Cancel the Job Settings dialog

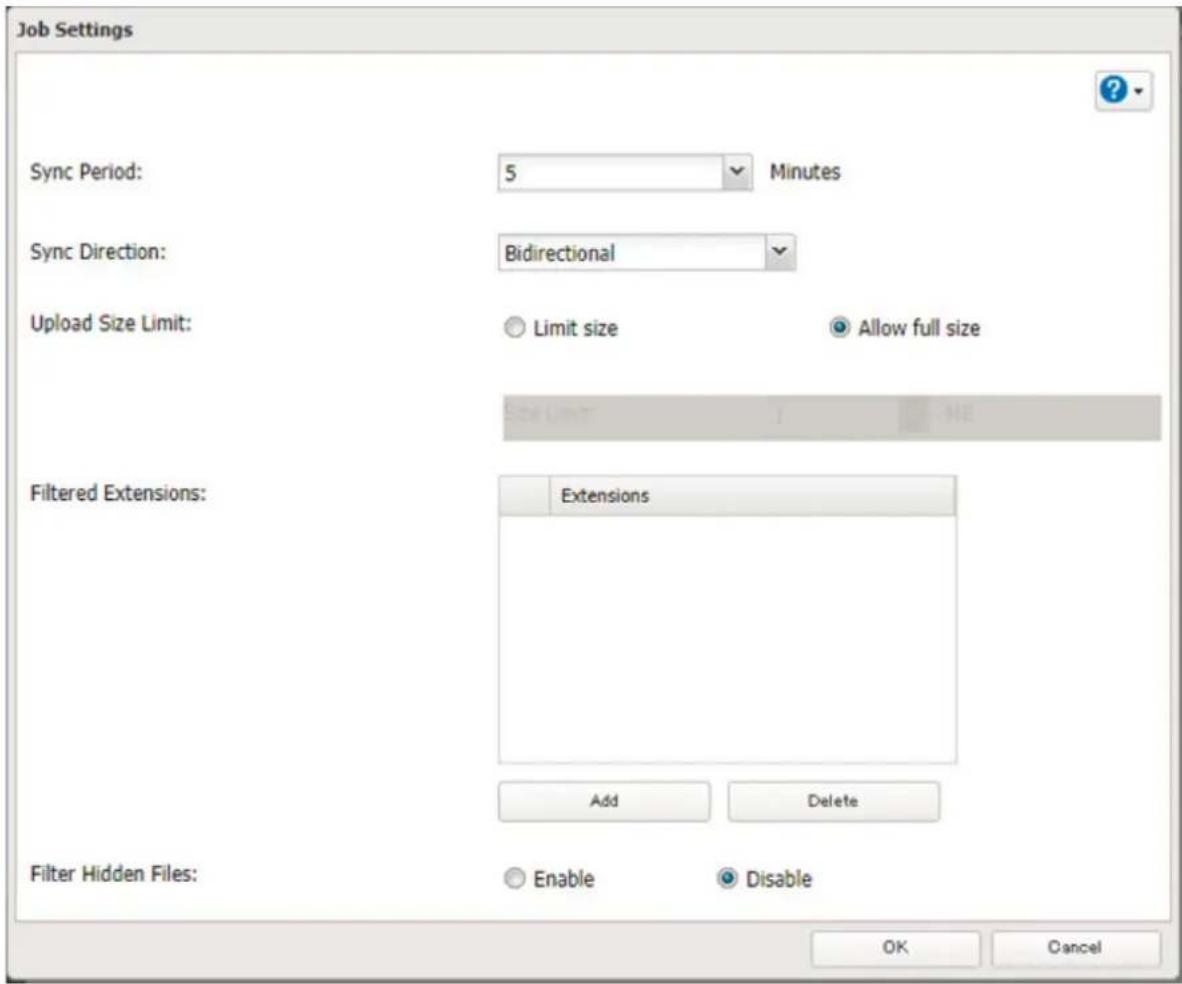point(1075,948)
